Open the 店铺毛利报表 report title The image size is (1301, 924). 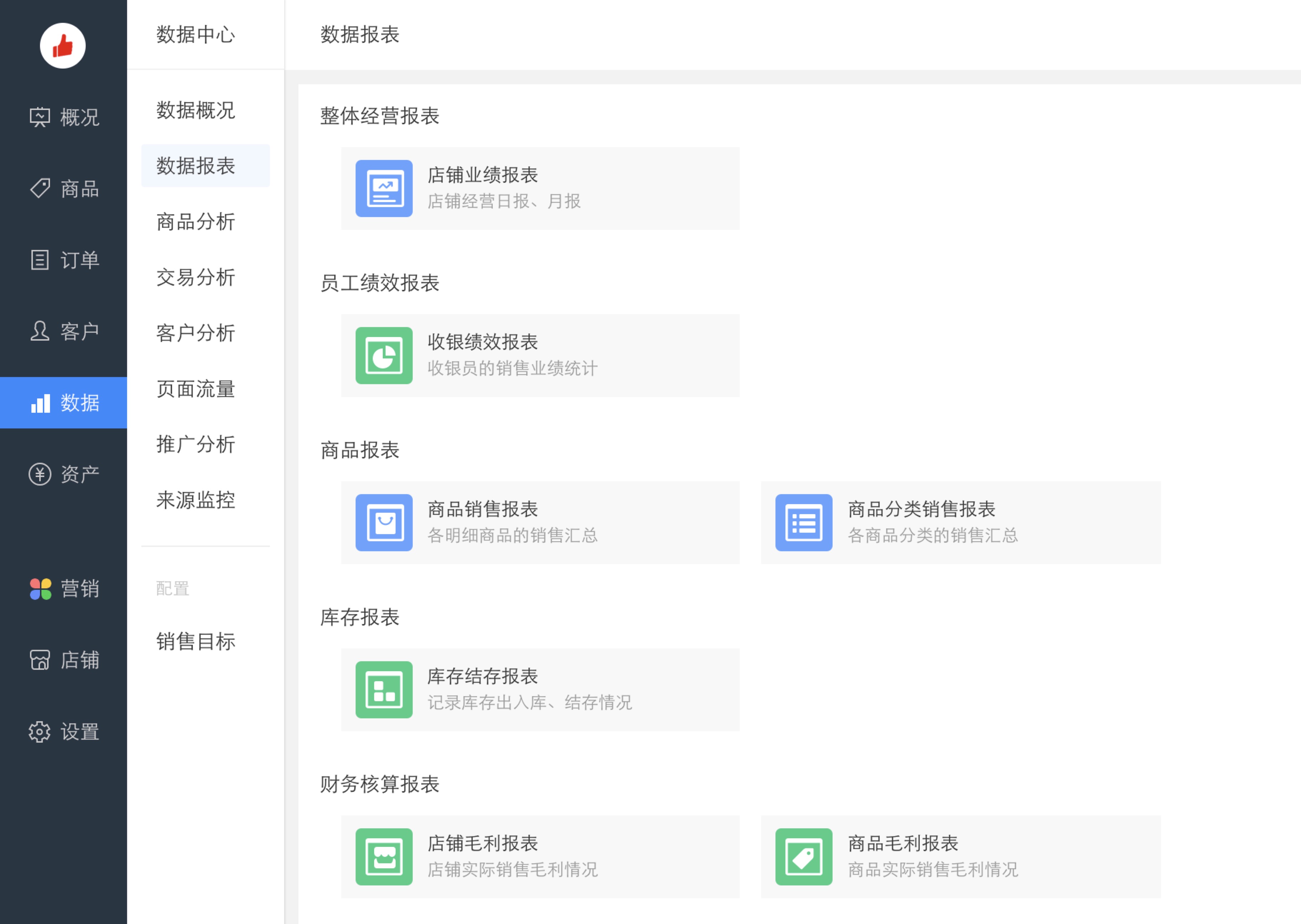[x=482, y=843]
